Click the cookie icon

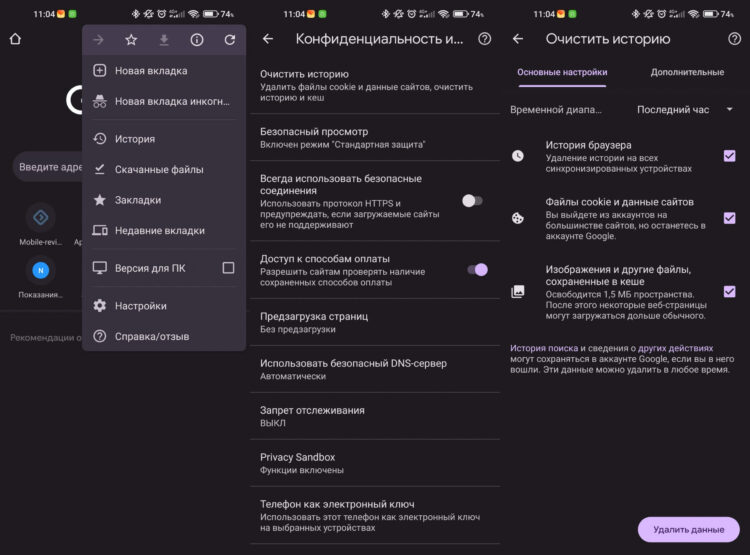tap(518, 218)
